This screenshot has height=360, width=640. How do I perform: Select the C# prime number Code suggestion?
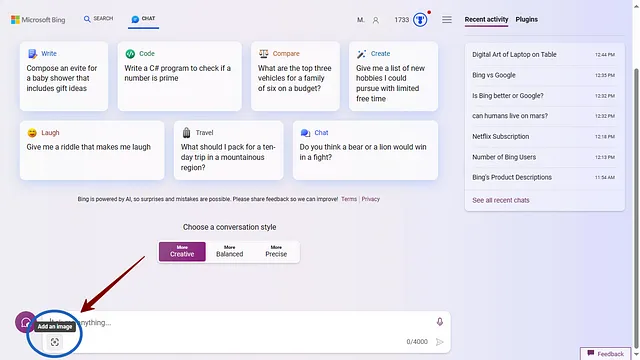(180, 76)
